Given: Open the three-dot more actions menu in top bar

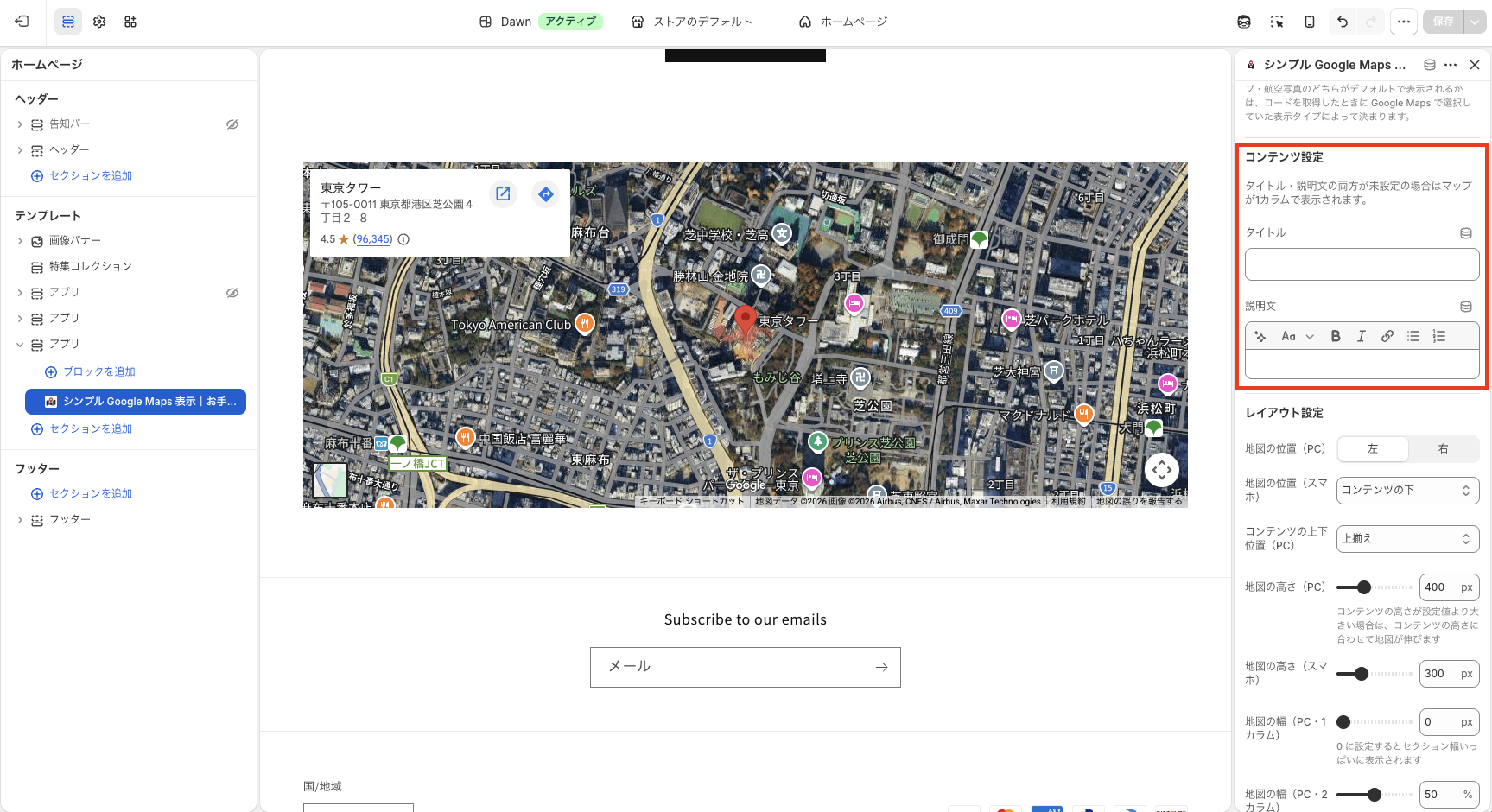Looking at the screenshot, I should 1404,22.
